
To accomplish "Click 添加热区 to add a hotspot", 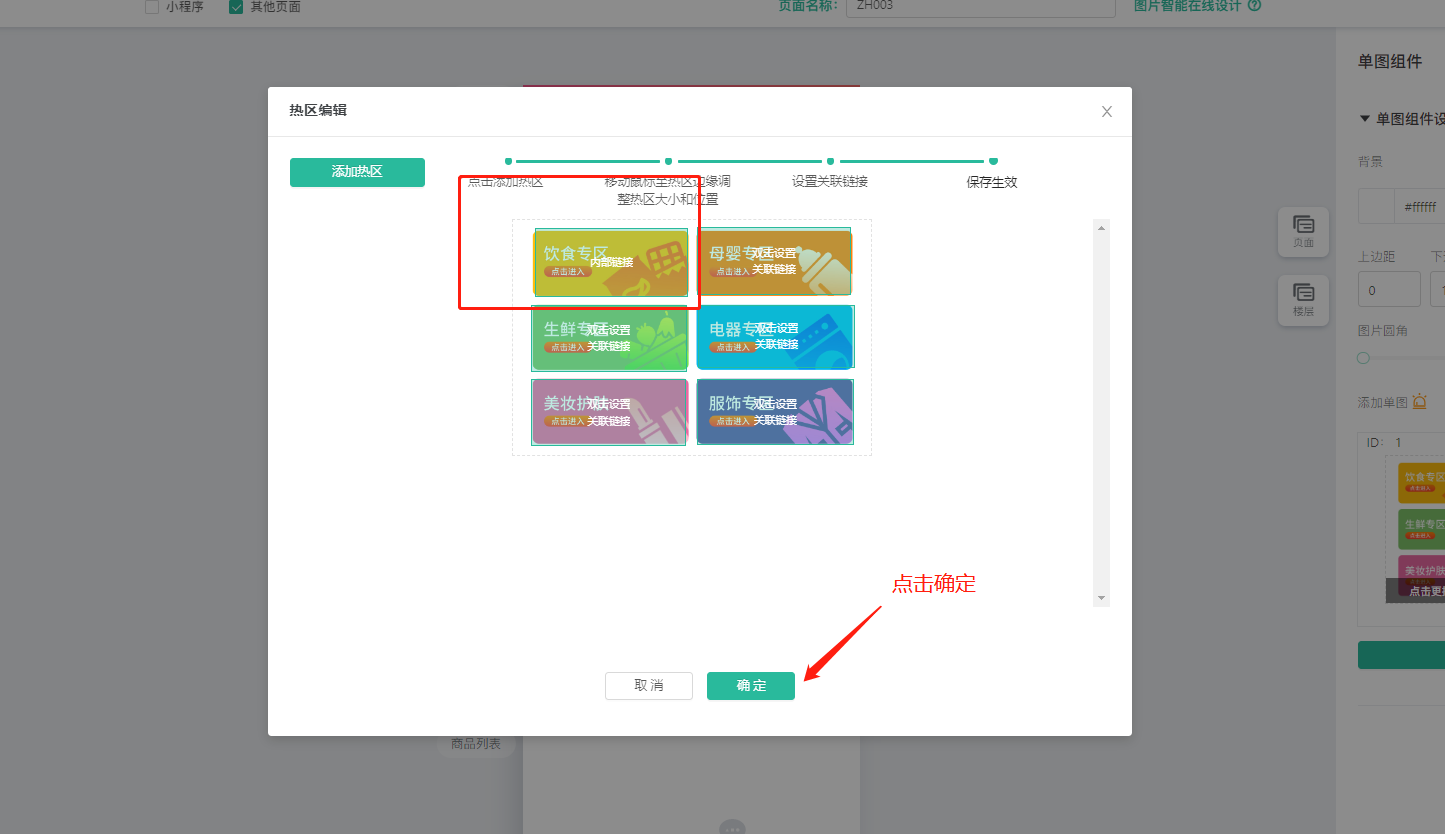I will click(x=357, y=172).
